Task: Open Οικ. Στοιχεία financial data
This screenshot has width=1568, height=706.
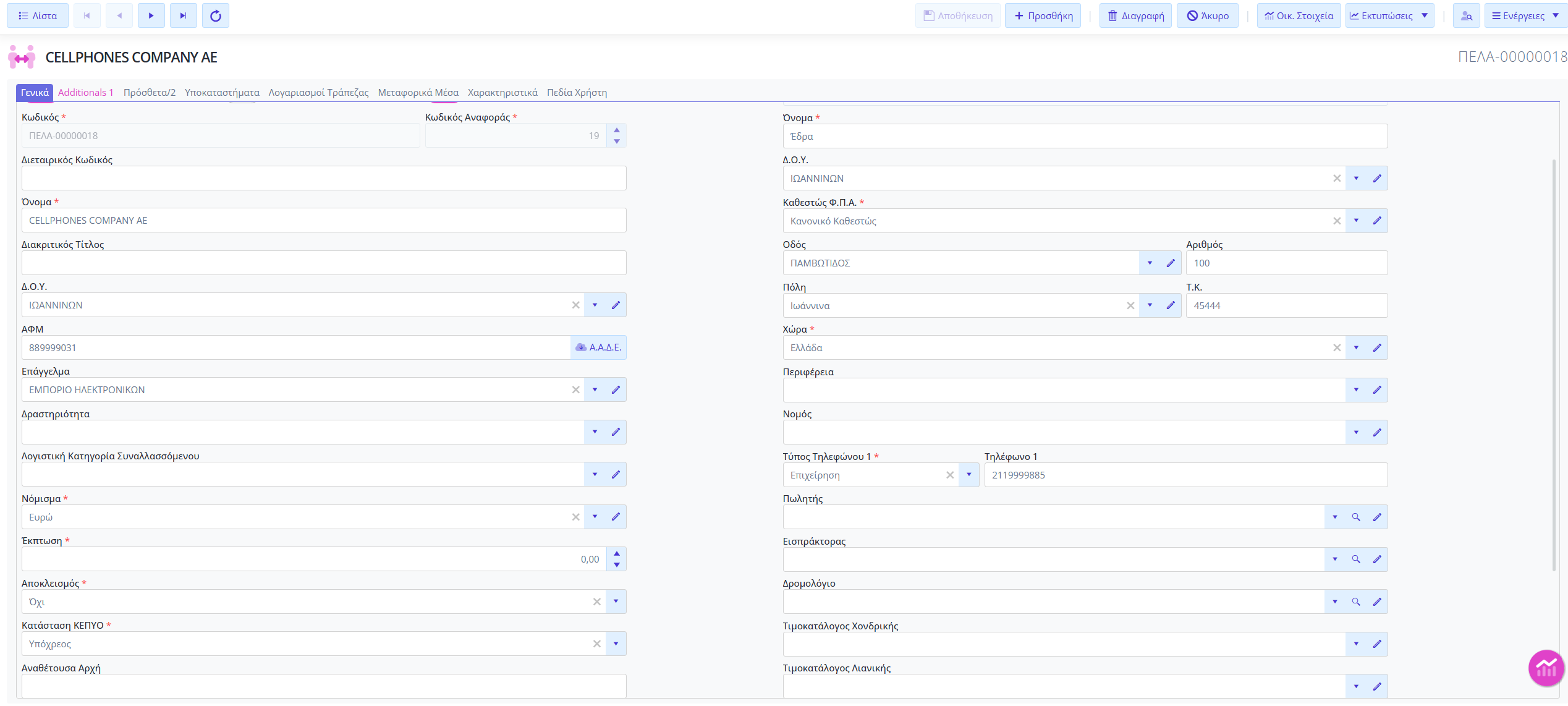Action: click(x=1299, y=15)
